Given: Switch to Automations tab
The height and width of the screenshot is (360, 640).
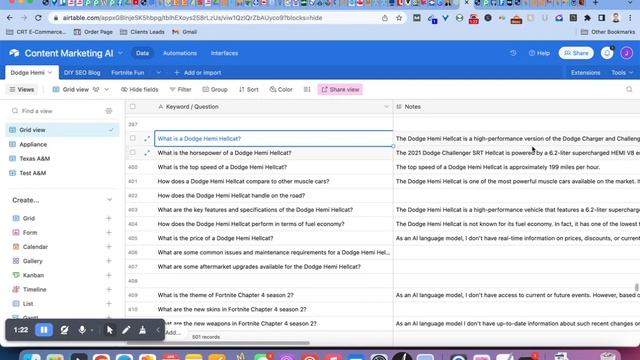Looking at the screenshot, I should click(x=180, y=53).
